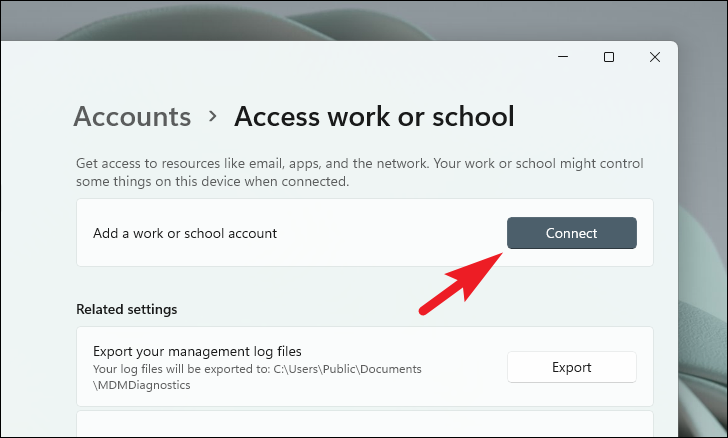Maximize the Settings window

tap(609, 57)
